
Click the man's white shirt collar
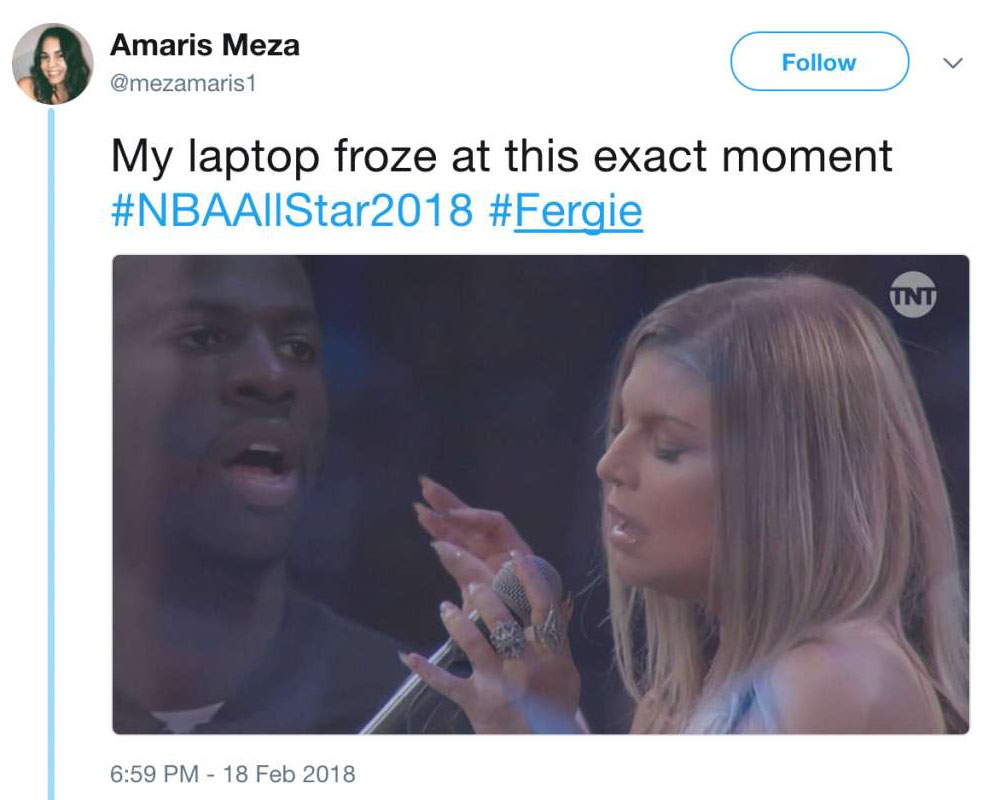click(187, 718)
